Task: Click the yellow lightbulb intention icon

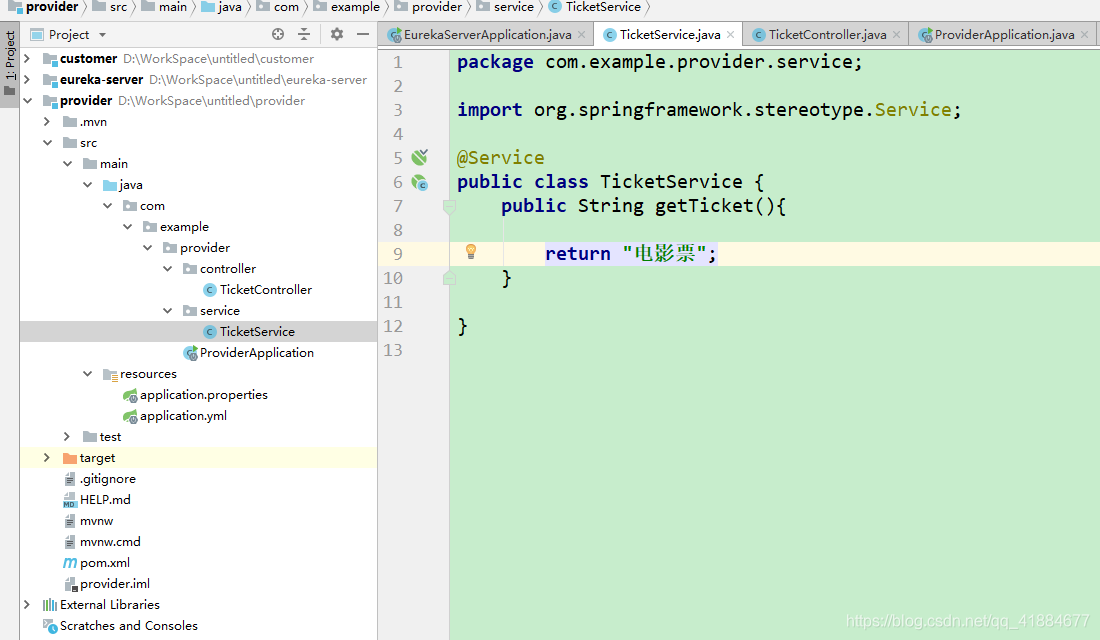Action: pyautogui.click(x=471, y=252)
